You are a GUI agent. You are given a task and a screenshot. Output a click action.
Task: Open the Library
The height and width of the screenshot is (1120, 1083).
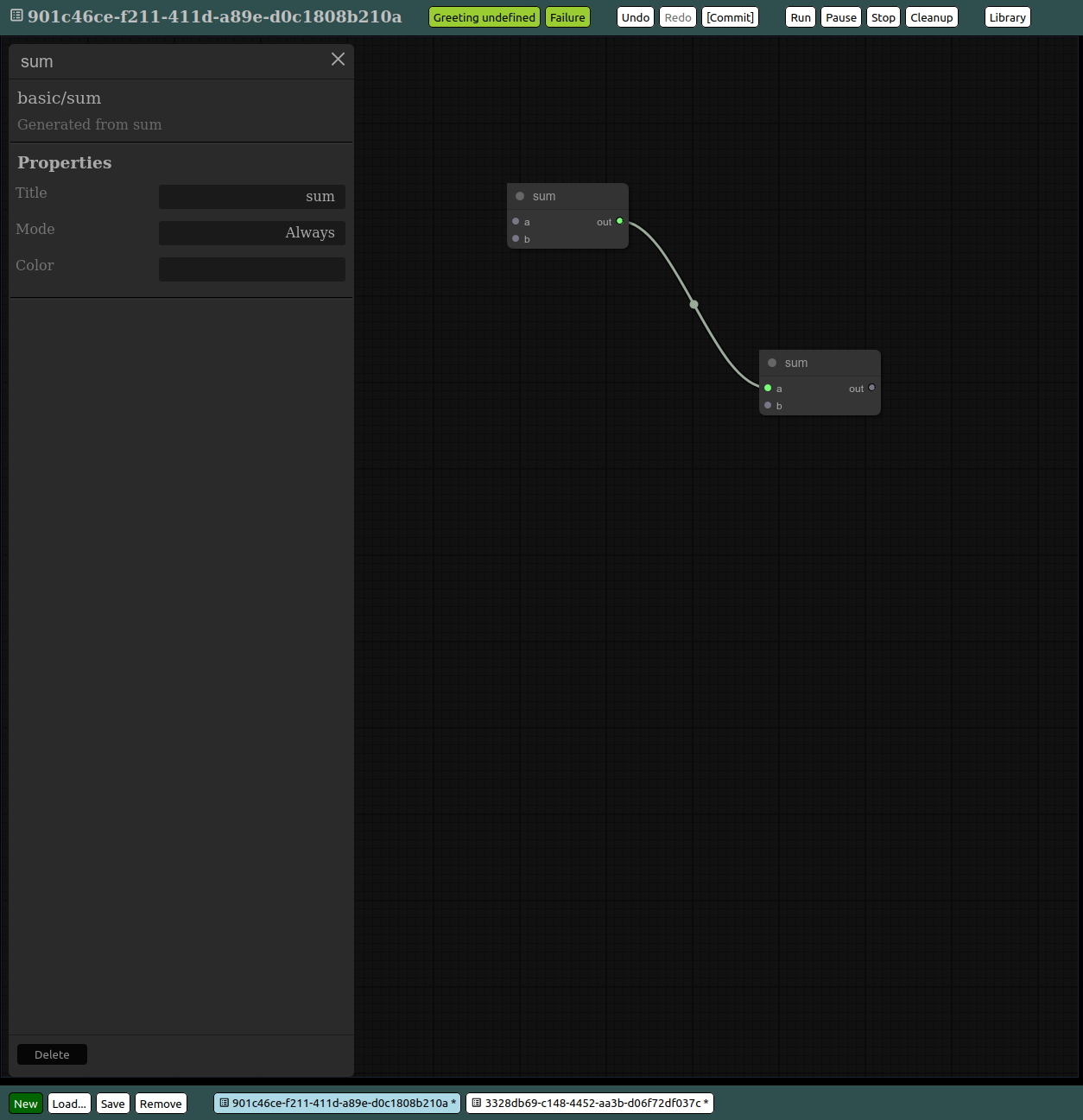1008,17
